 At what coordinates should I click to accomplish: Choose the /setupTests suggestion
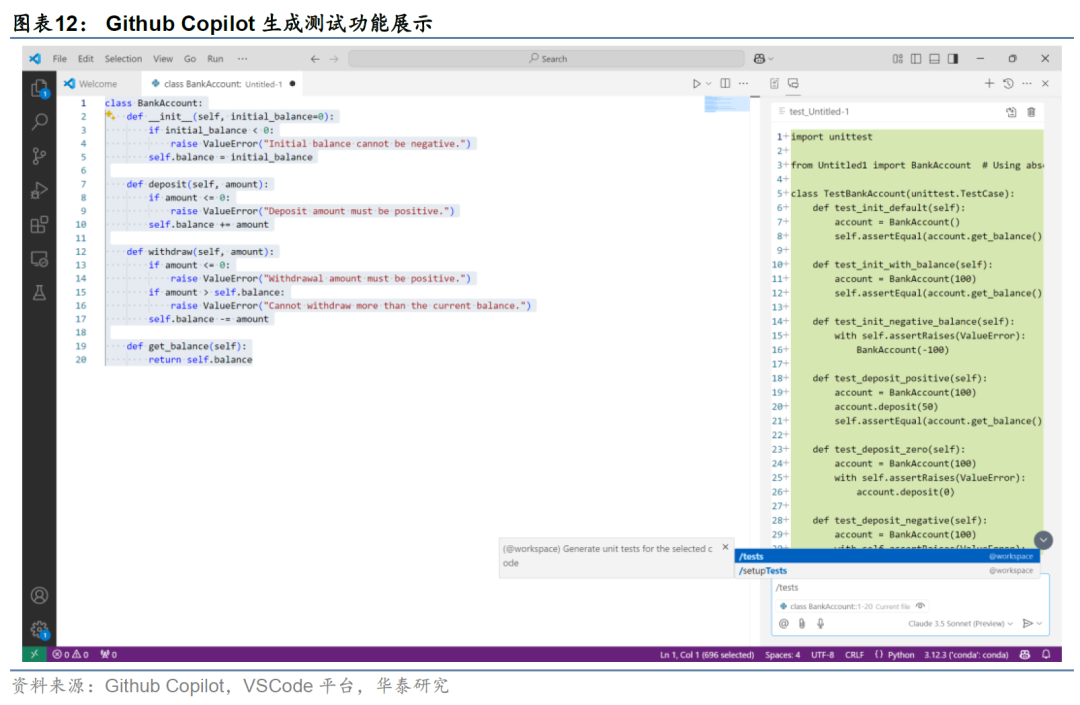tap(764, 571)
